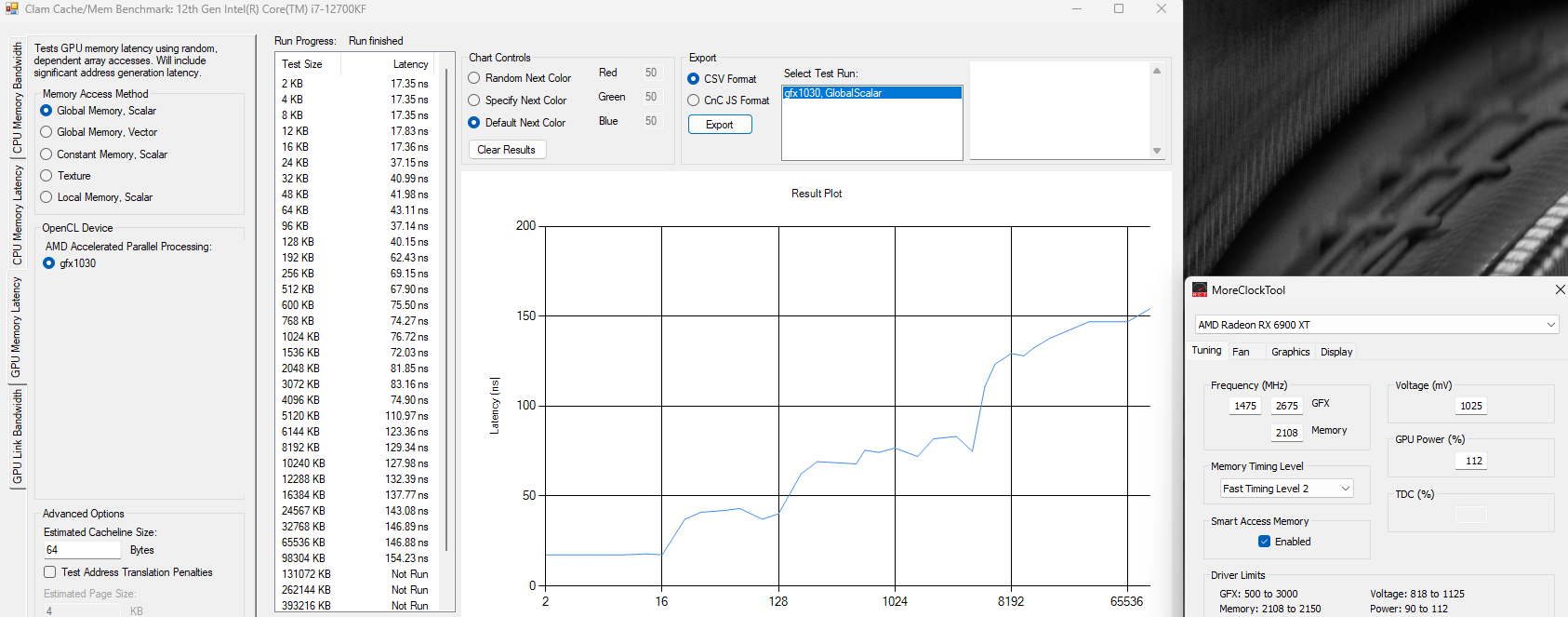Click the 5120 KB latency value 110.97 ns
Image resolution: width=1568 pixels, height=617 pixels.
click(407, 416)
